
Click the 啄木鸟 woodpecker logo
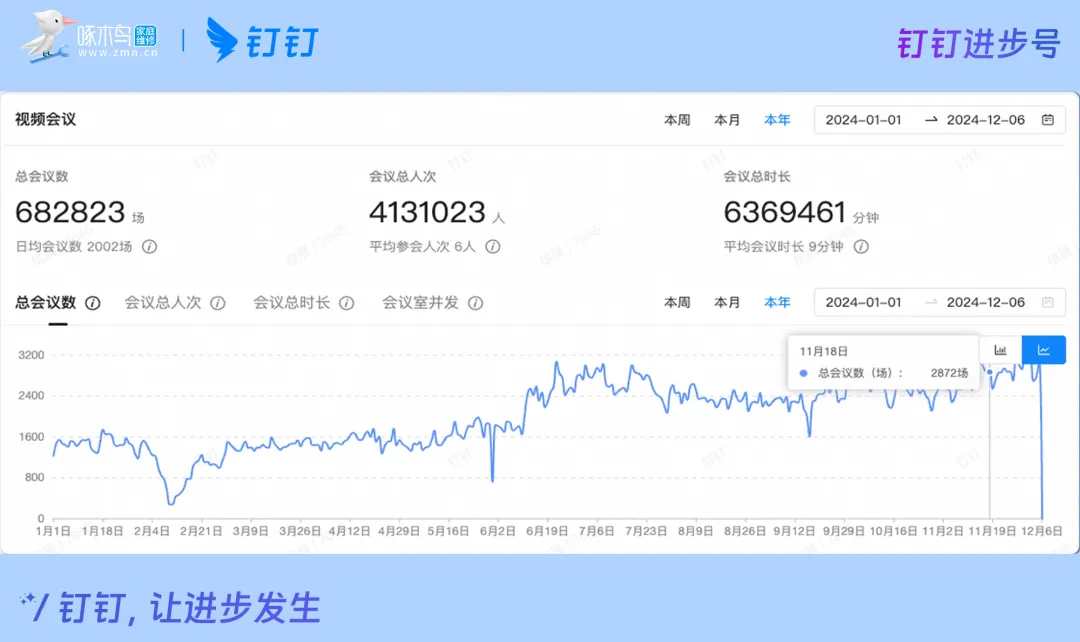[90, 38]
